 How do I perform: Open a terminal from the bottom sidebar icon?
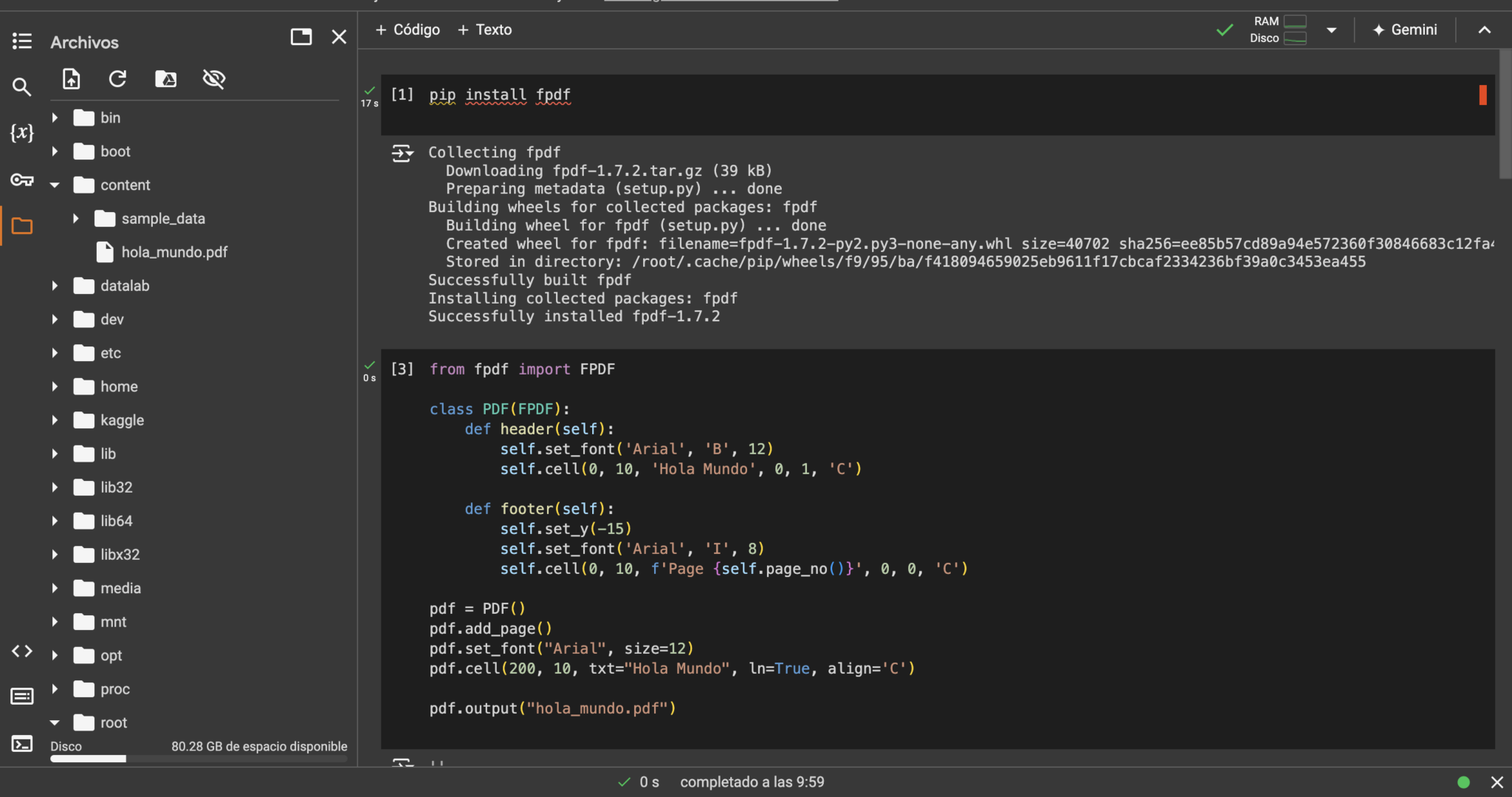pos(22,744)
